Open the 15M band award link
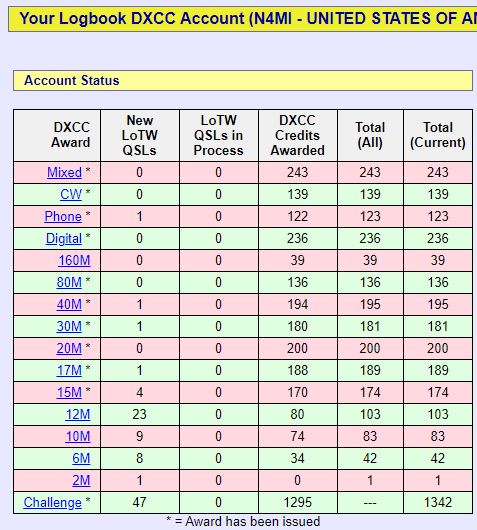 pyautogui.click(x=69, y=392)
